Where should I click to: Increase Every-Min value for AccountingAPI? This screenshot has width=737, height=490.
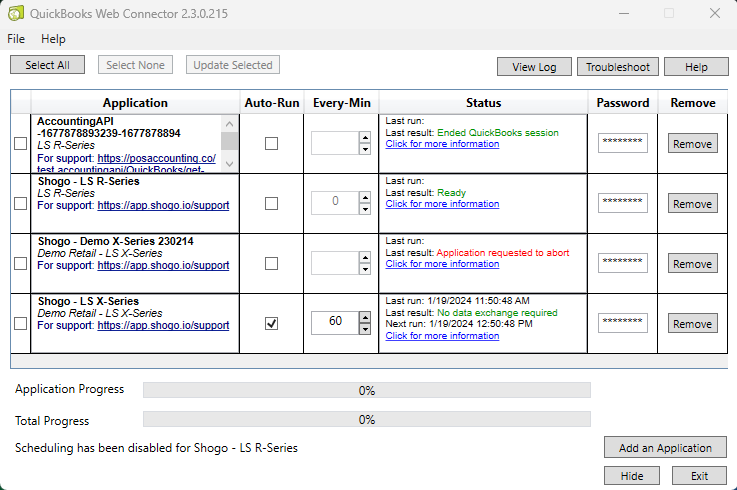(x=365, y=137)
